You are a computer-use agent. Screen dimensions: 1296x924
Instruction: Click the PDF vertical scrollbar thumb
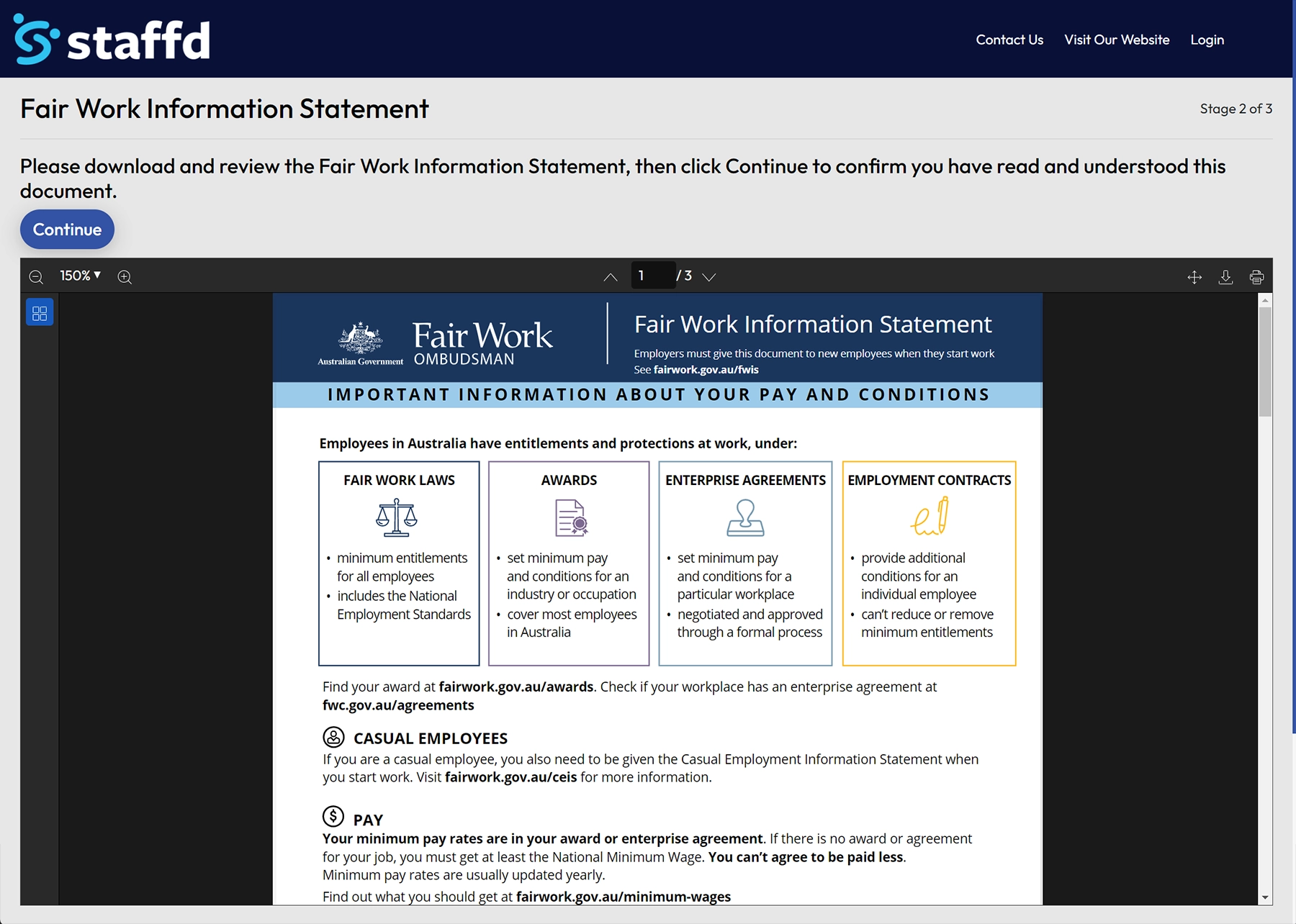coord(1265,361)
